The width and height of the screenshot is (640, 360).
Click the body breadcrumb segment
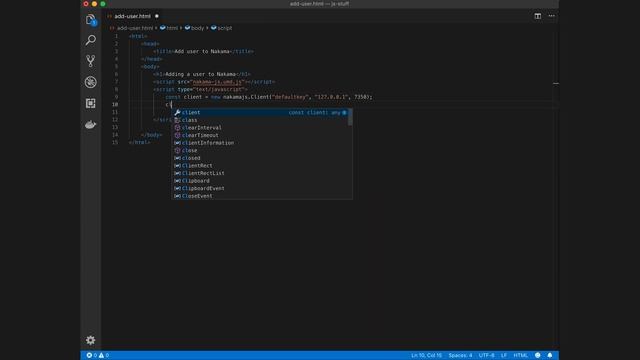(x=195, y=28)
